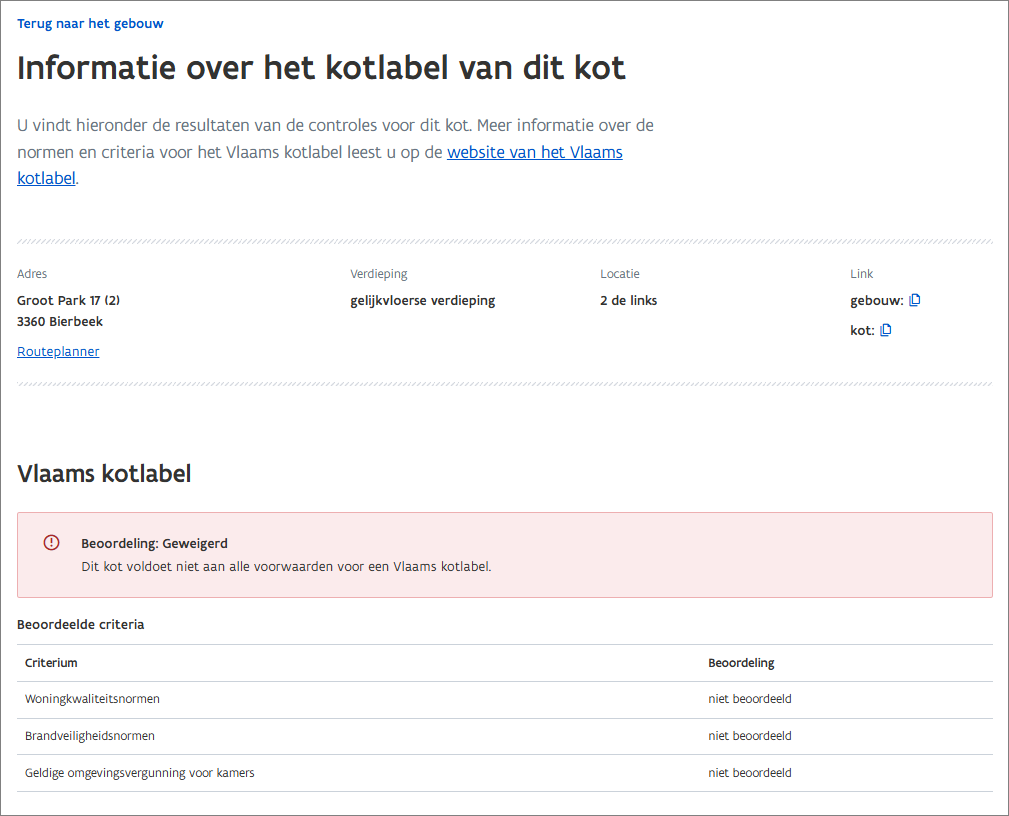Click the Beoordeling column header
Viewport: 1009px width, 816px height.
[x=741, y=663]
